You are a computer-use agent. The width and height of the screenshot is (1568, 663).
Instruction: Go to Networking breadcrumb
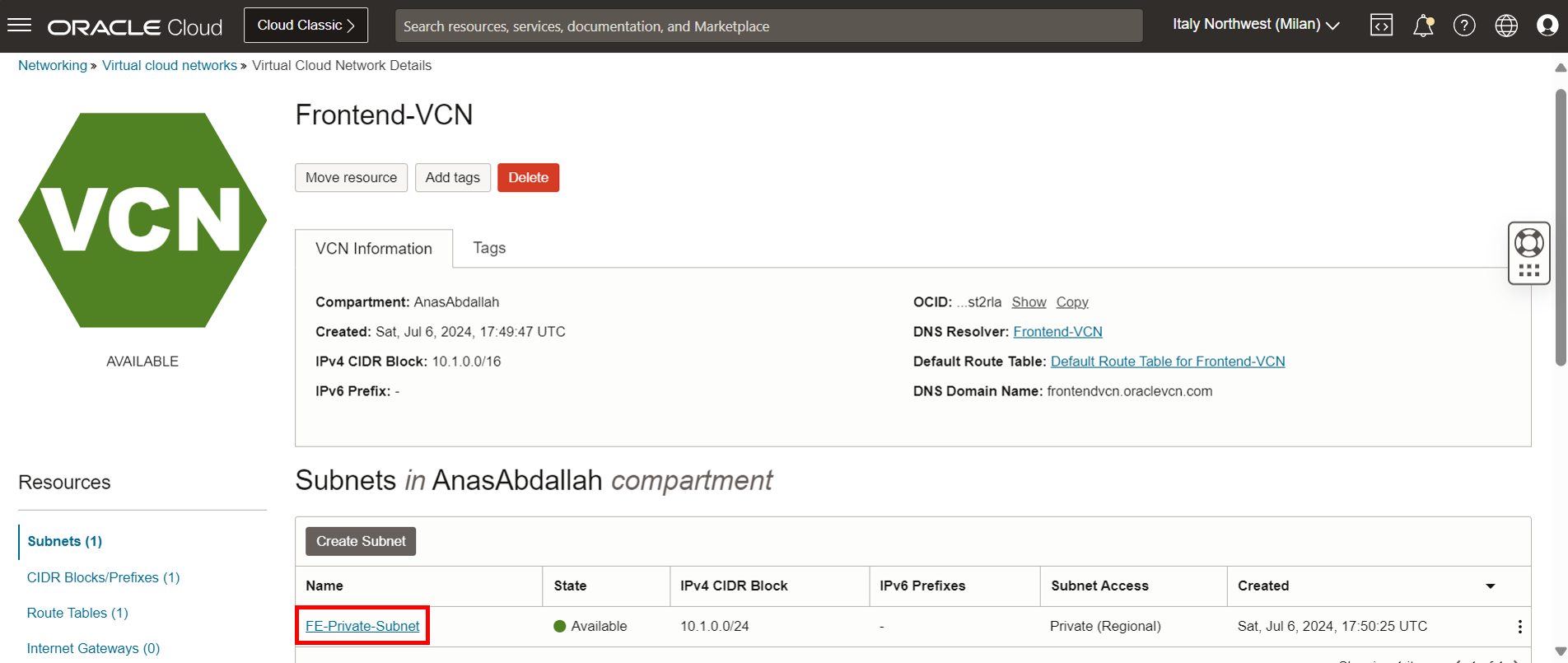(x=53, y=66)
